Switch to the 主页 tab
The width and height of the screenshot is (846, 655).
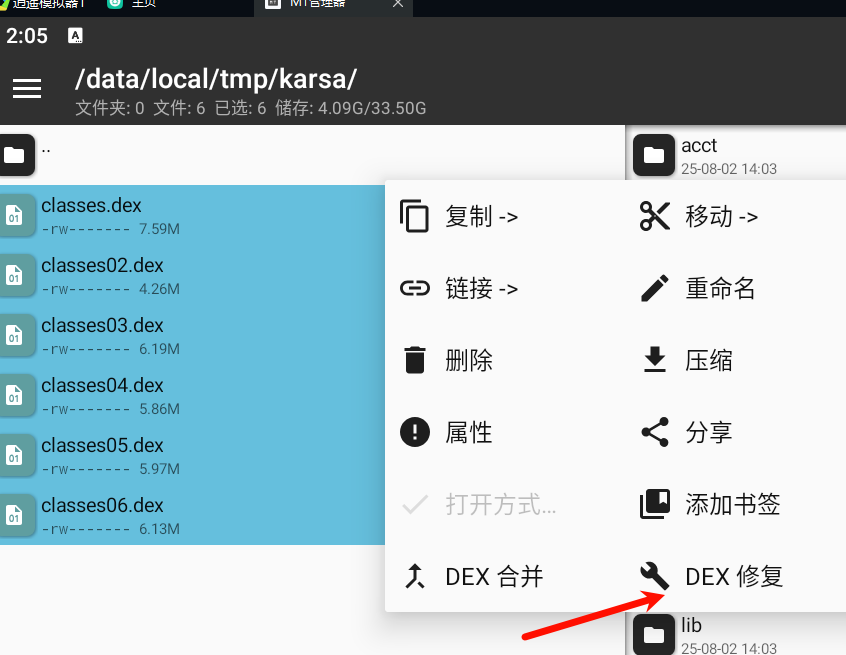click(140, 4)
